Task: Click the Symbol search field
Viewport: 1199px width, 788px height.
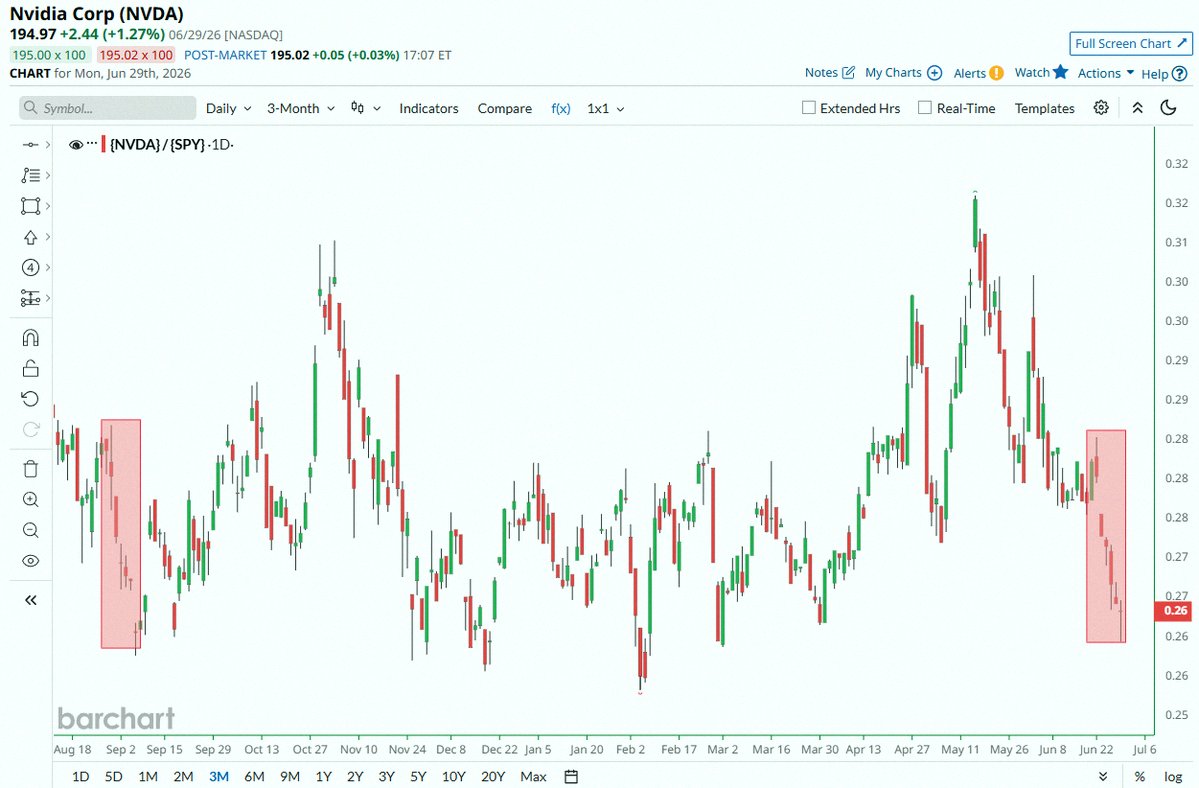Action: pyautogui.click(x=108, y=108)
